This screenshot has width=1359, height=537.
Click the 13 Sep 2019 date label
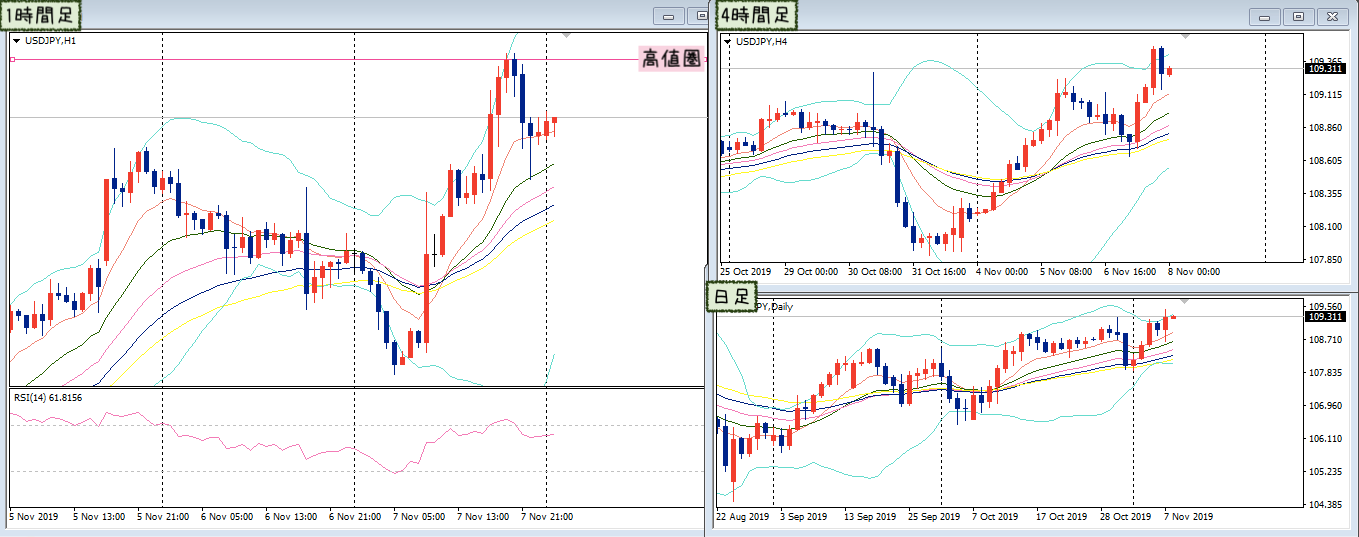click(x=870, y=517)
